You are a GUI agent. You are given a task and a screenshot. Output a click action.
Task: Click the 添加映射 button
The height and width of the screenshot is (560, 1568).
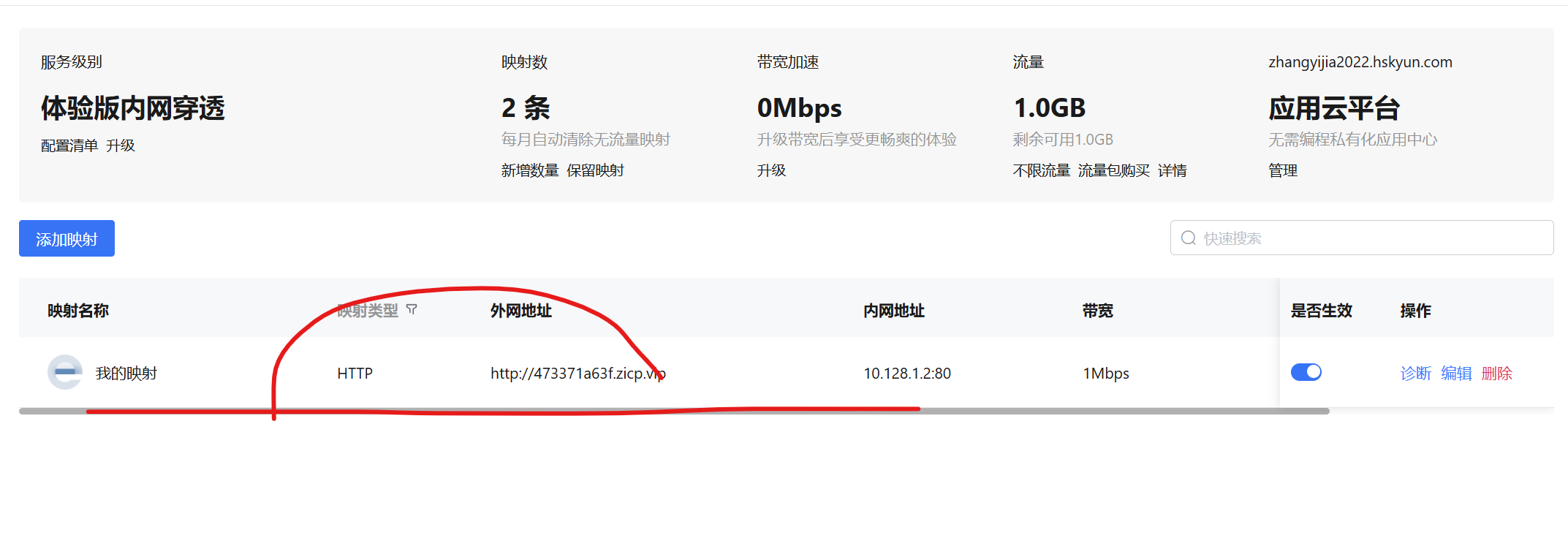(x=67, y=238)
